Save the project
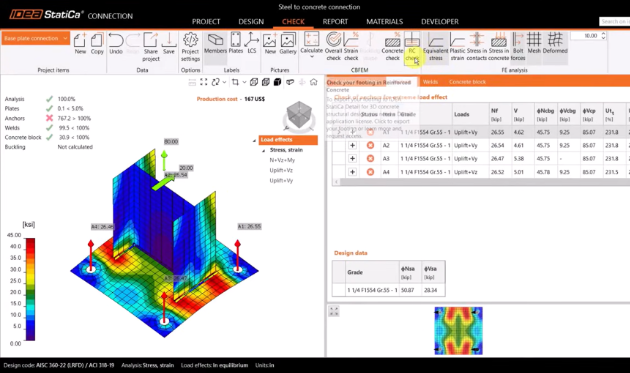630x373 pixels. [169, 43]
